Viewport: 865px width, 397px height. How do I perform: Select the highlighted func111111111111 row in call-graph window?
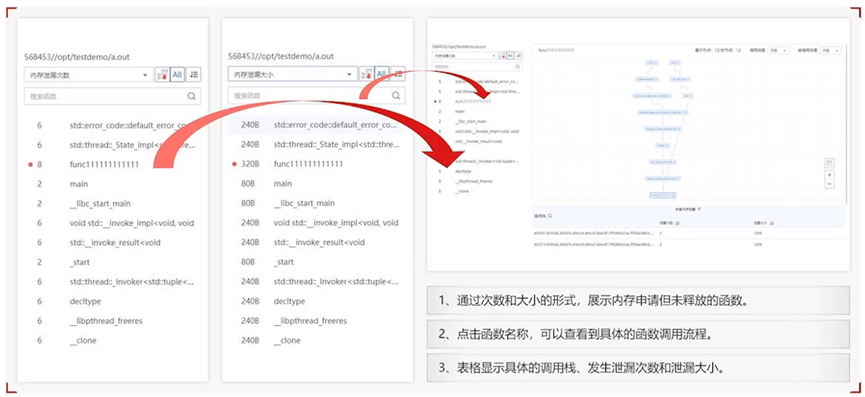point(477,101)
